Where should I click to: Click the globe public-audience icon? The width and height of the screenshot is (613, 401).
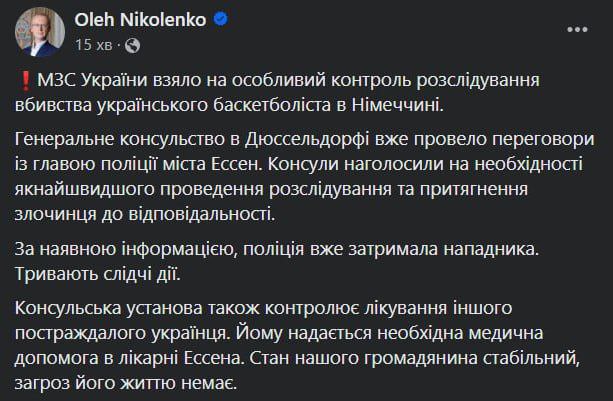click(133, 46)
